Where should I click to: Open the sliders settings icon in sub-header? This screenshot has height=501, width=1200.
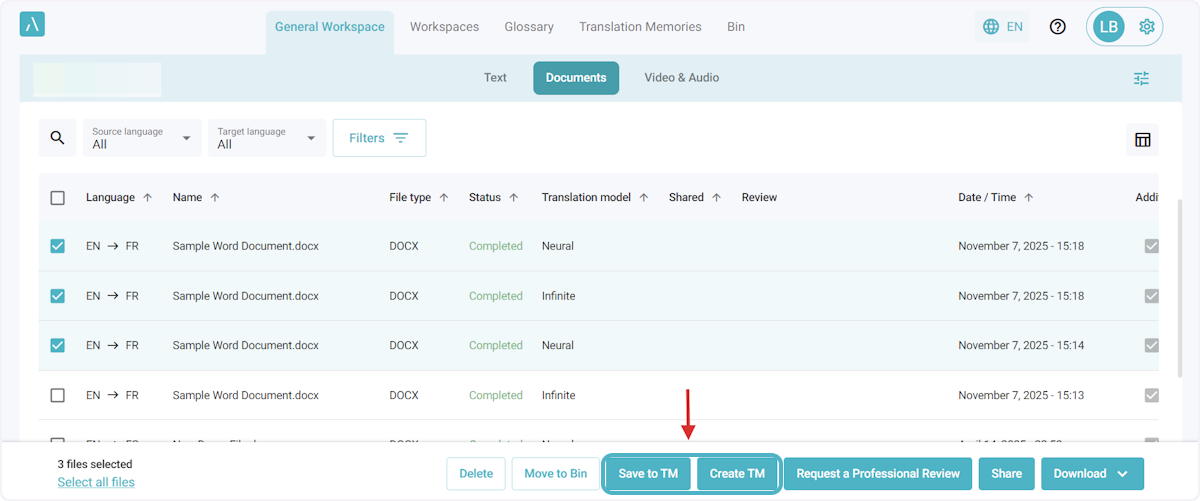coord(1141,78)
